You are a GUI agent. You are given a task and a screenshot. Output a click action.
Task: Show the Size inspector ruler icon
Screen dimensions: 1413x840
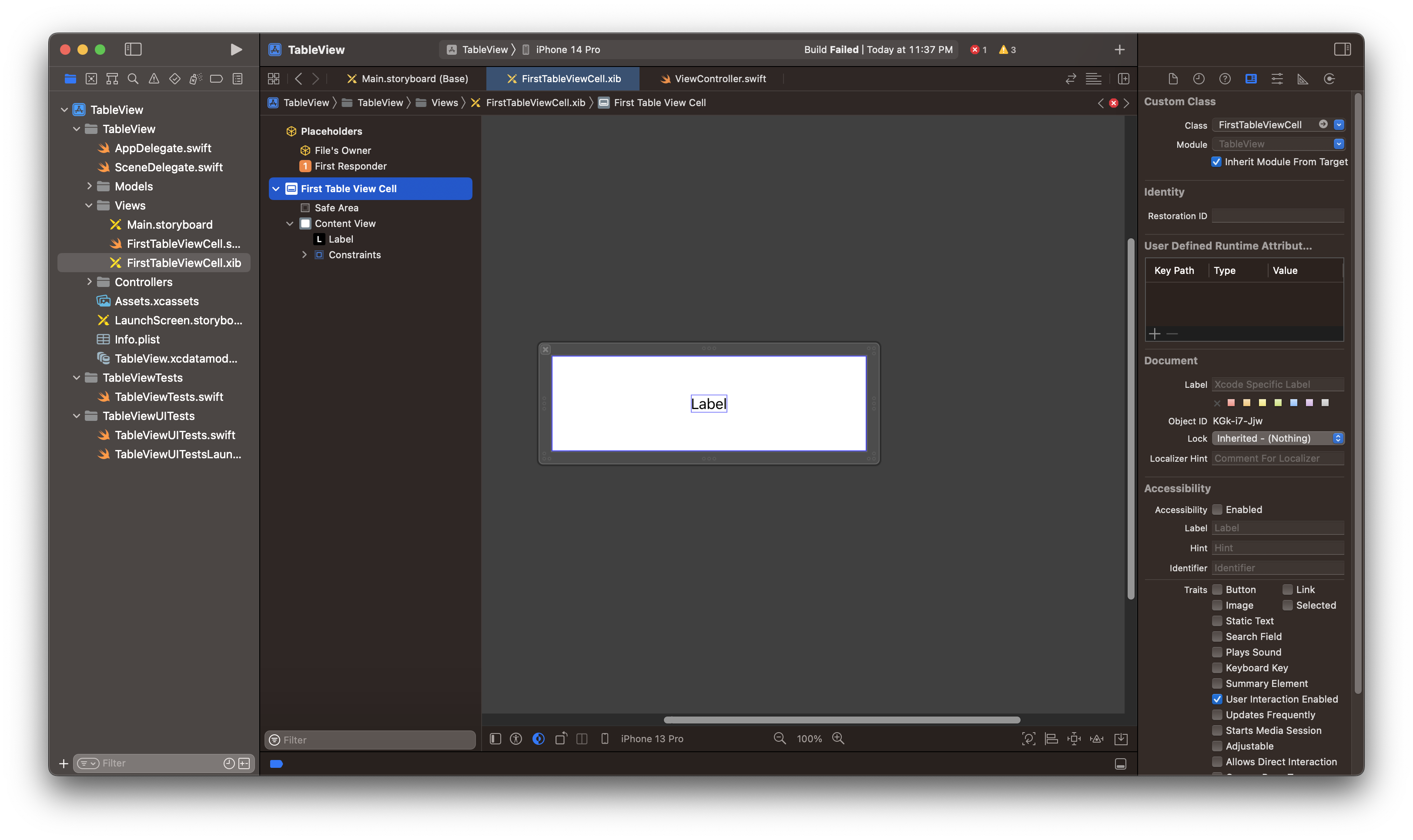1303,79
